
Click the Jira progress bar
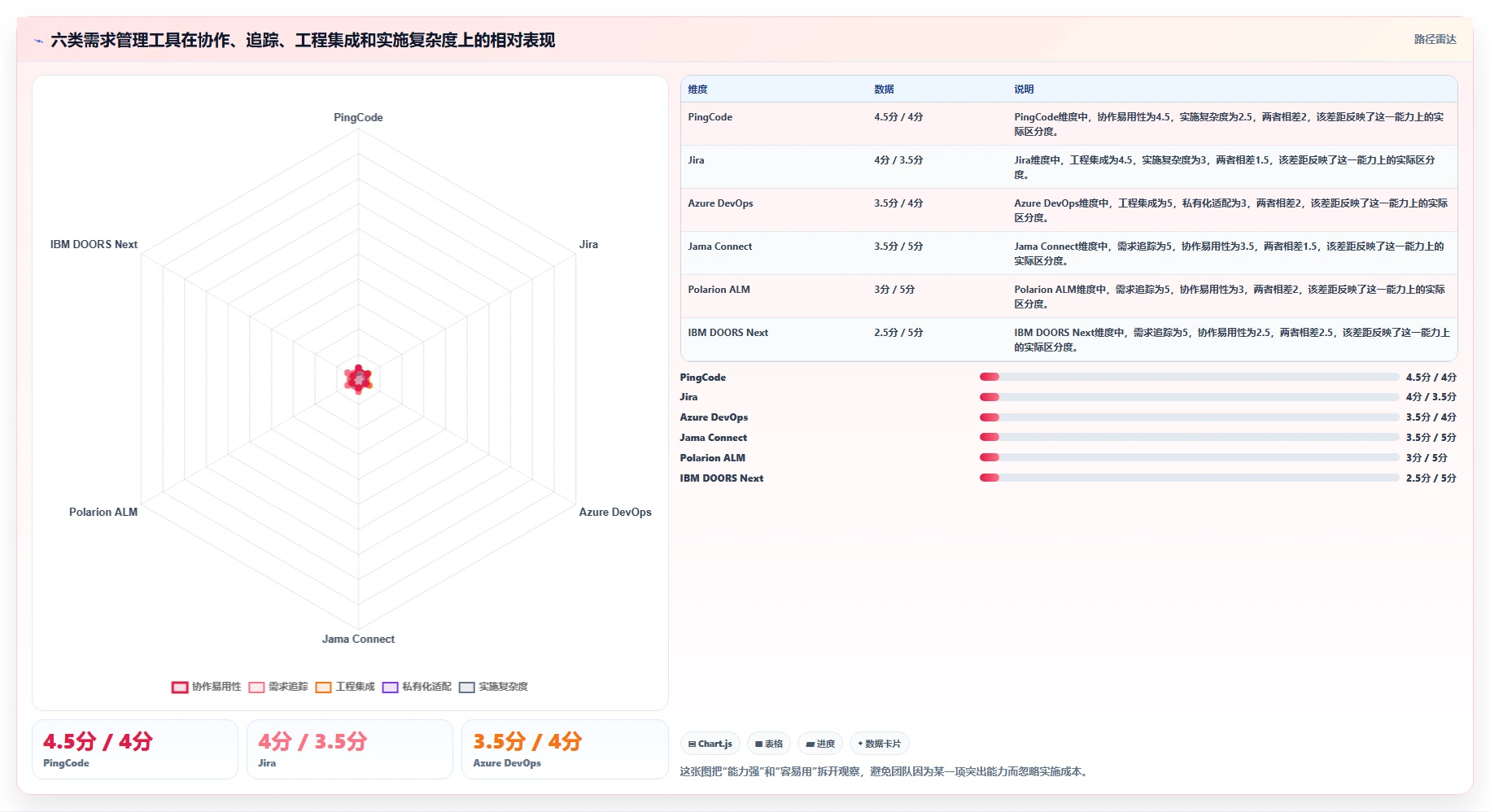1189,397
